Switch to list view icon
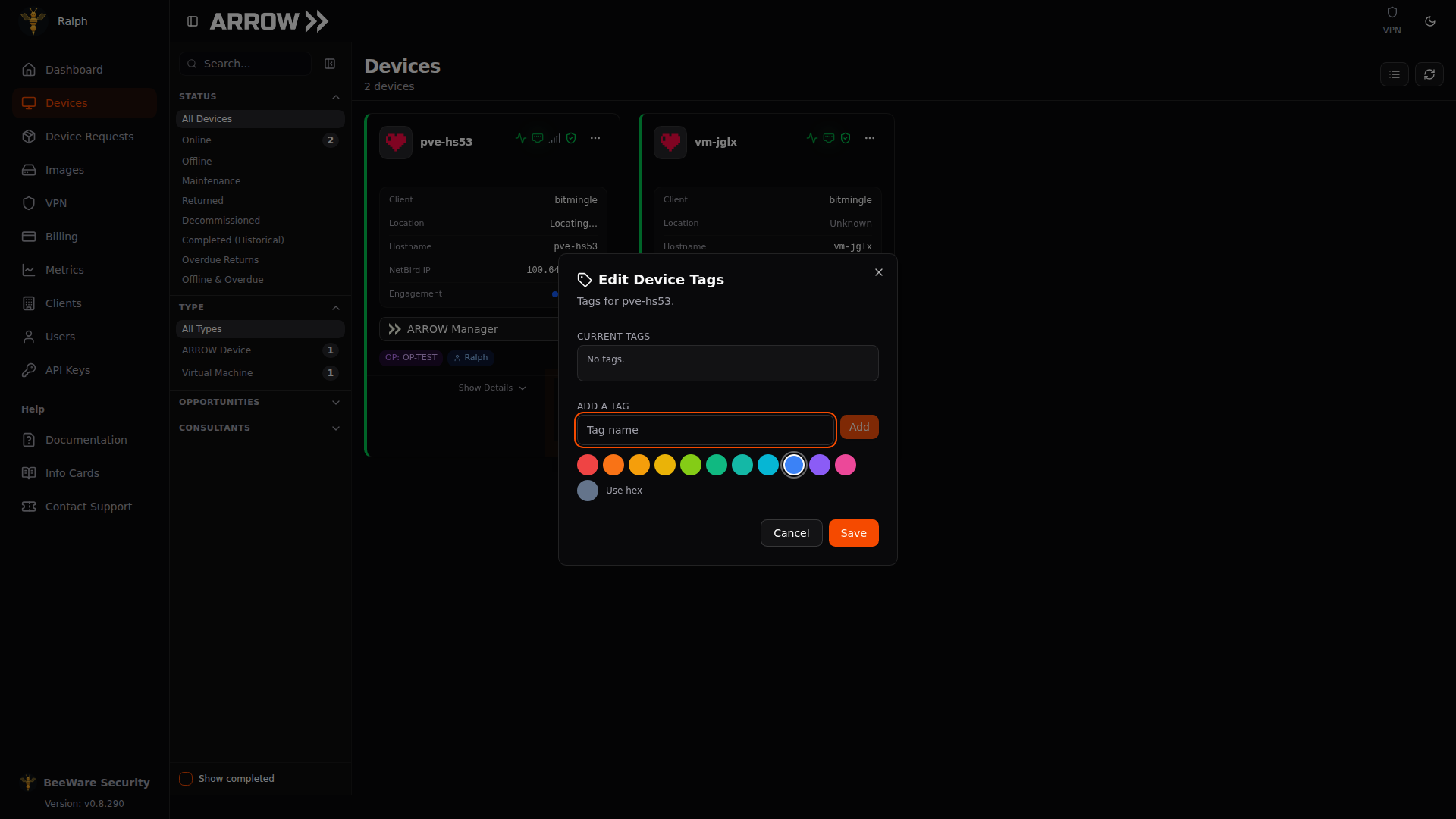 (x=1395, y=74)
